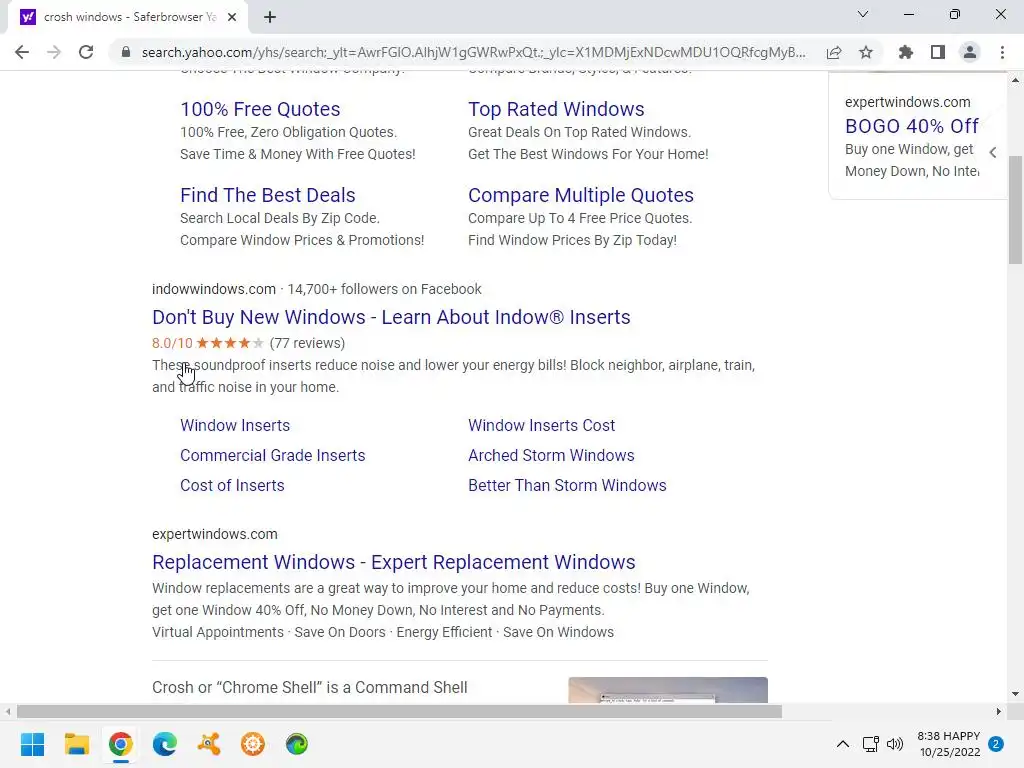Click the sidebar ad carousel left chevron

pyautogui.click(x=993, y=153)
